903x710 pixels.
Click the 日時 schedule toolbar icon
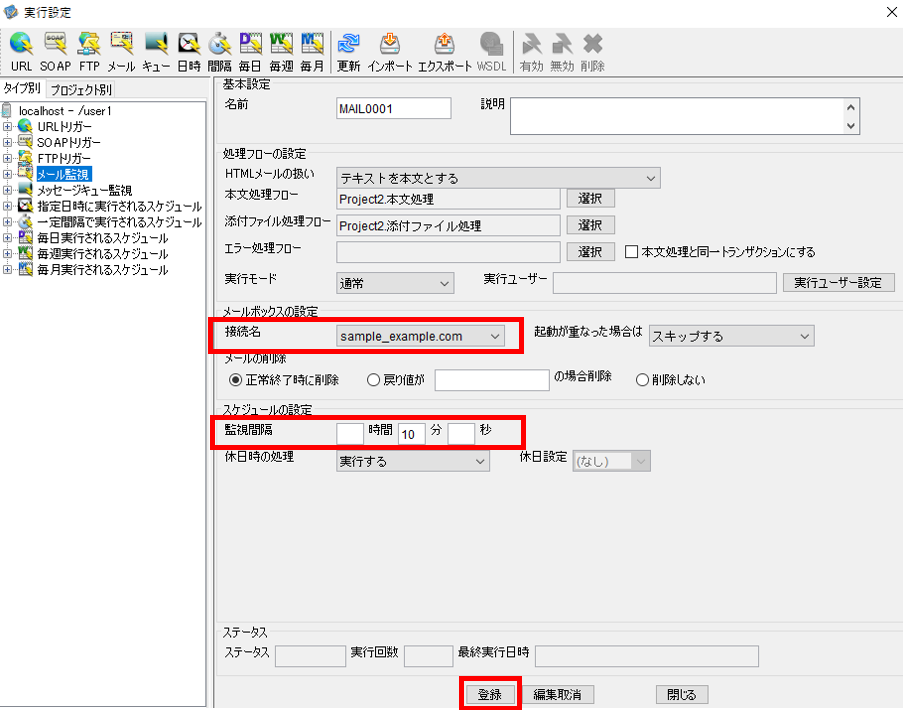click(189, 52)
